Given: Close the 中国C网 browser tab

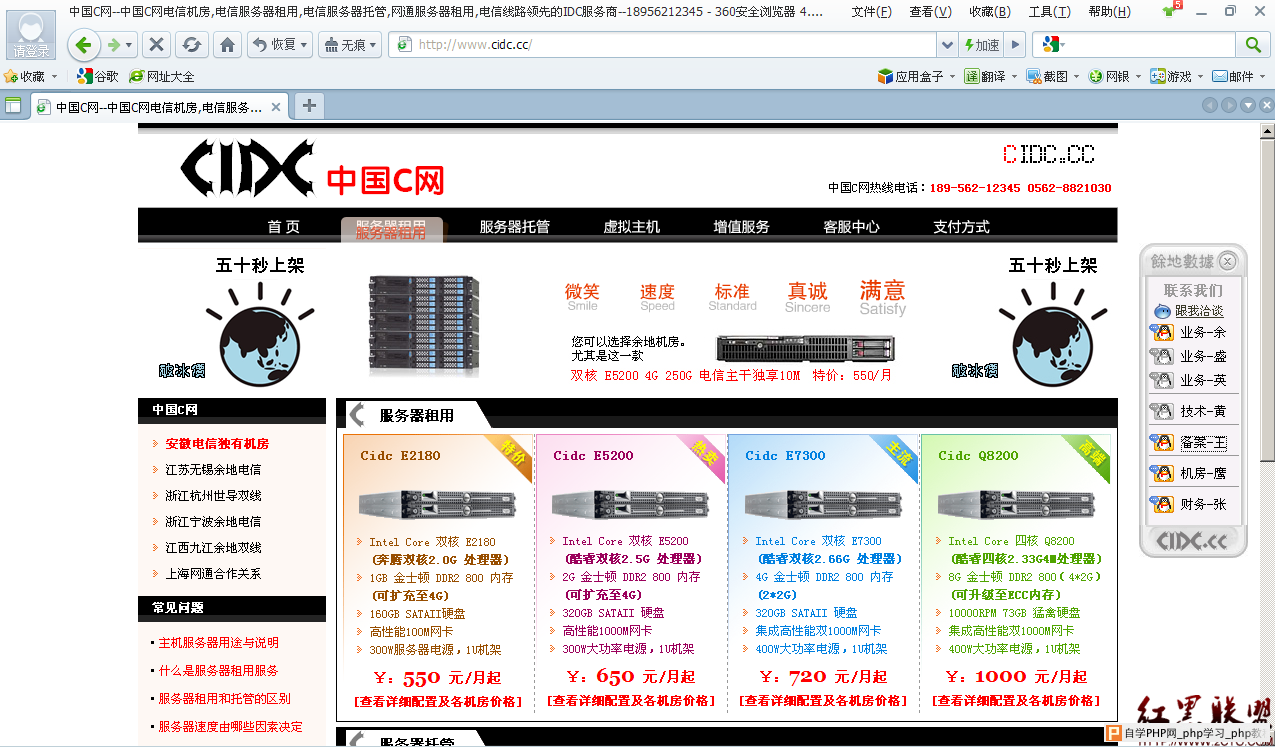Looking at the screenshot, I should click(277, 107).
